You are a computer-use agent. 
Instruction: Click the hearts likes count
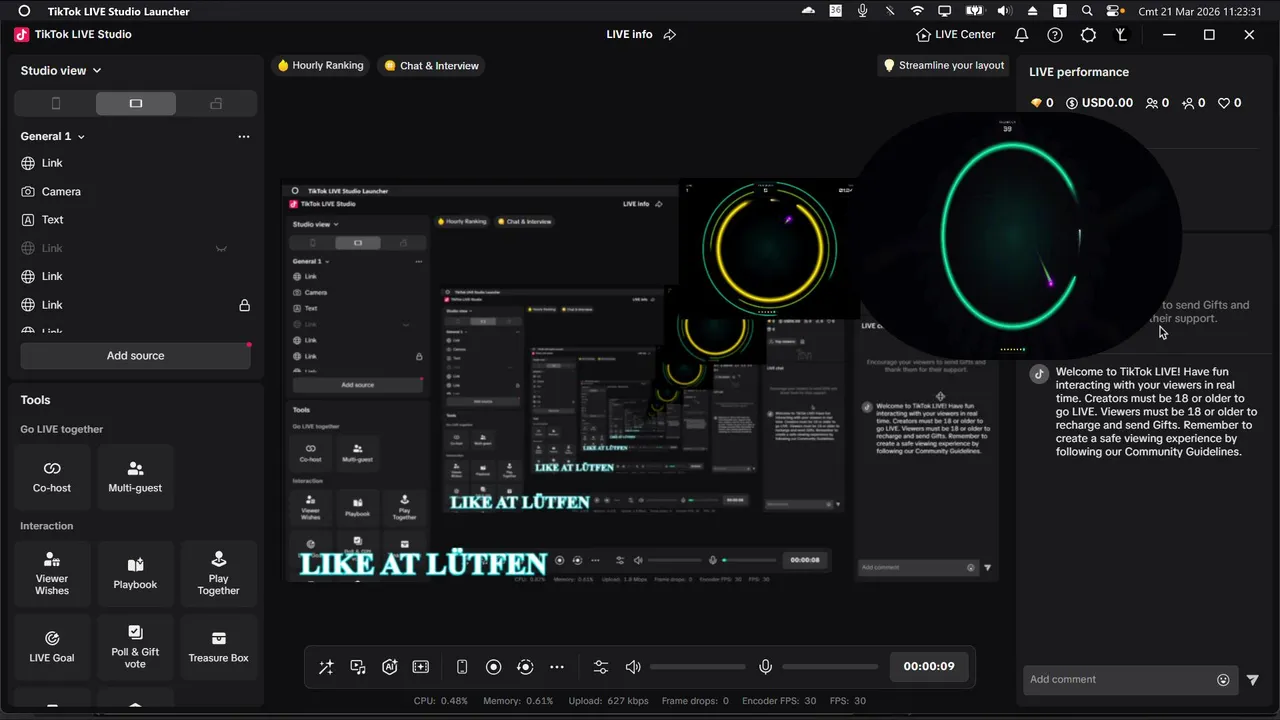(1231, 103)
